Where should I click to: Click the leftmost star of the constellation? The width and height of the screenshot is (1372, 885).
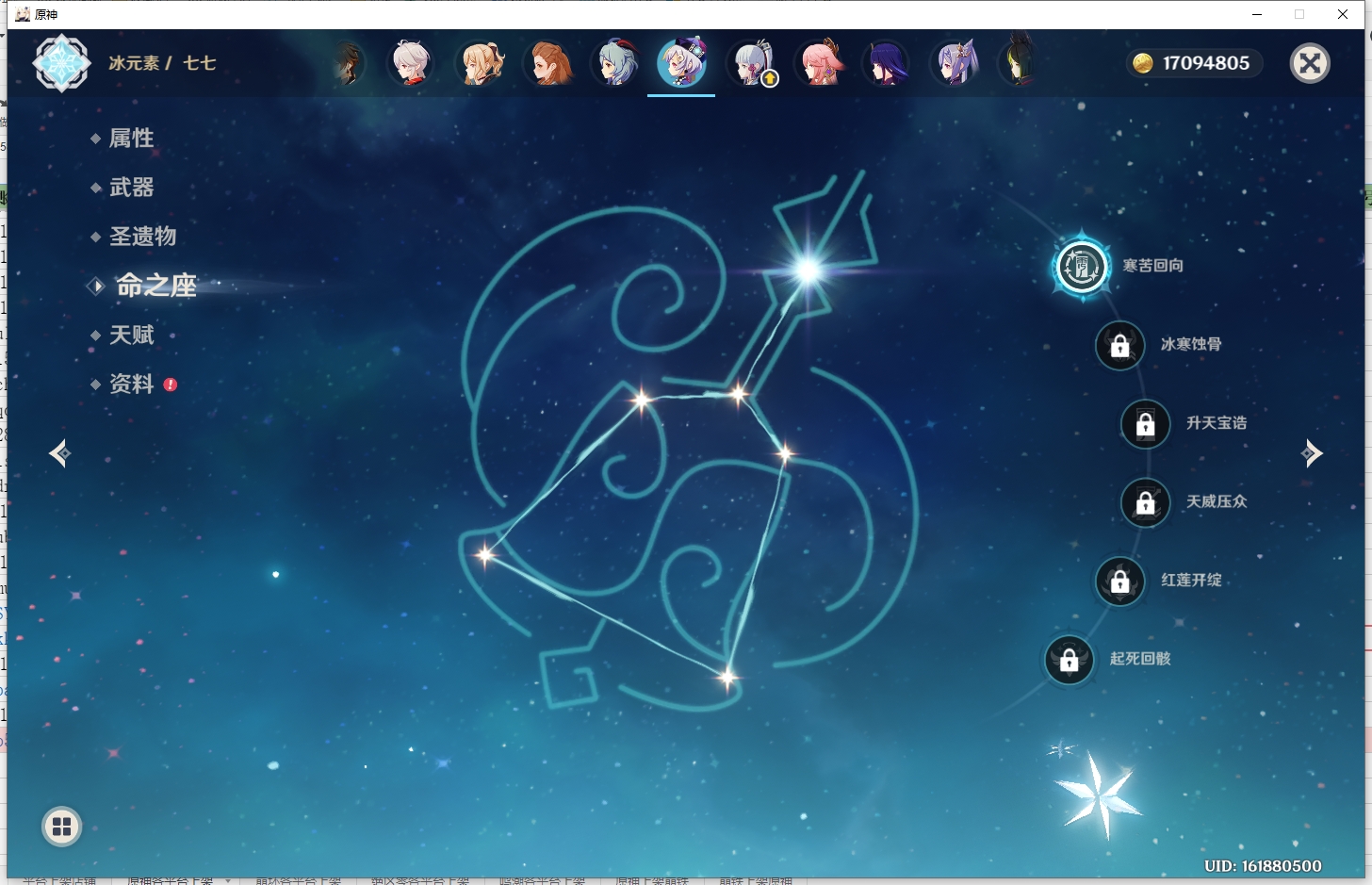pos(485,554)
